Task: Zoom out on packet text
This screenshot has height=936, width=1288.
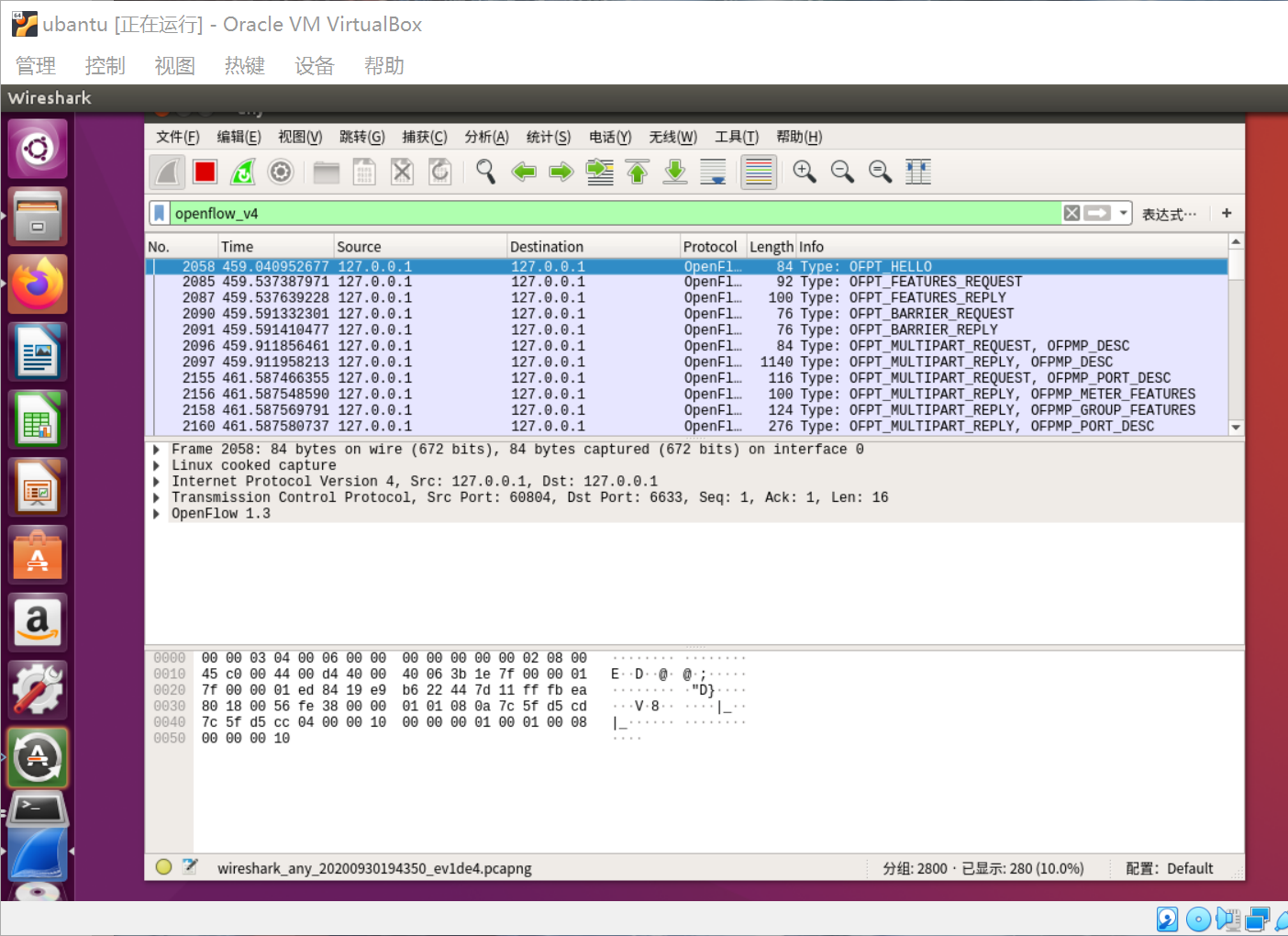Action: coord(842,172)
